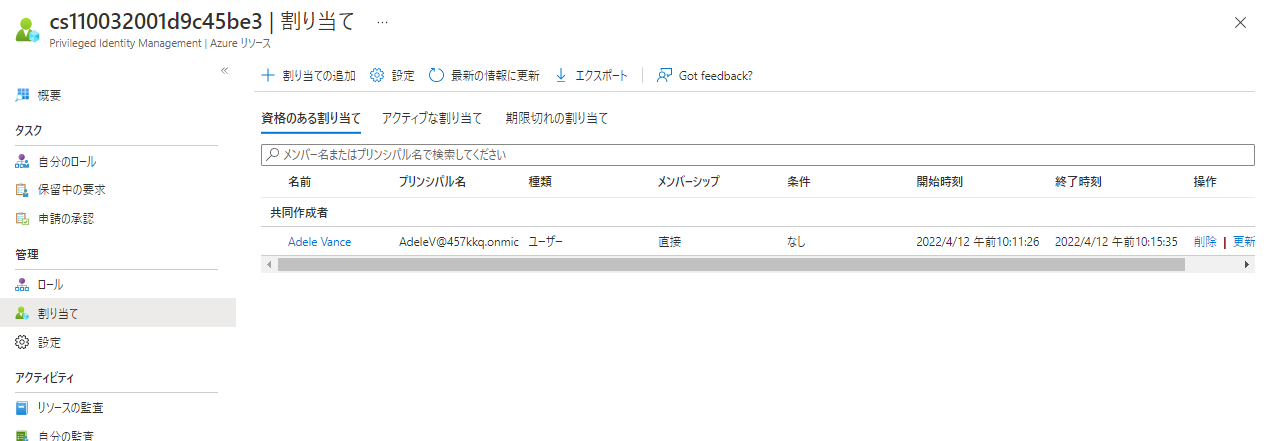1264x441 pixels.
Task: Click the 開始時刻 column header
Action: pyautogui.click(x=939, y=182)
